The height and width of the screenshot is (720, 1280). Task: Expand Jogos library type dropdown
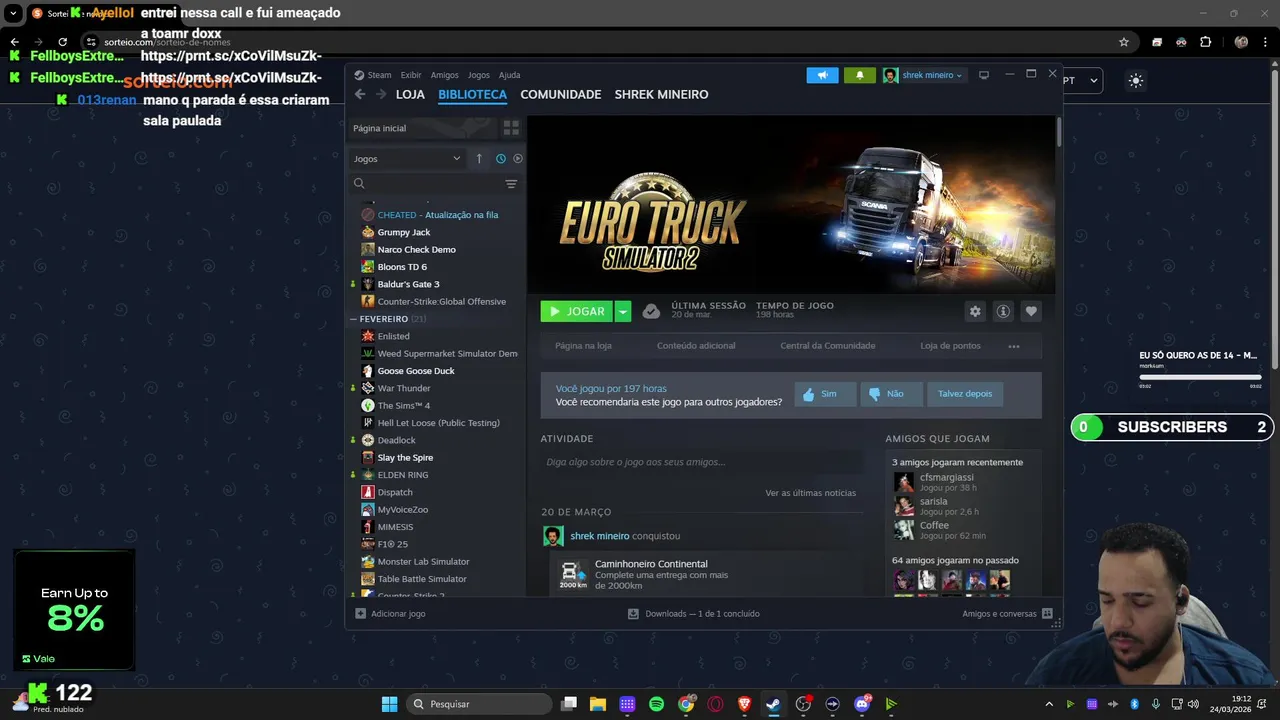(407, 158)
